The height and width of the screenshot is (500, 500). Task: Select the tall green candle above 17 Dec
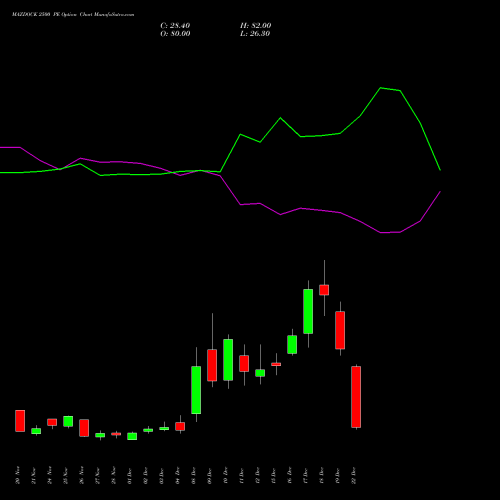pos(308,311)
